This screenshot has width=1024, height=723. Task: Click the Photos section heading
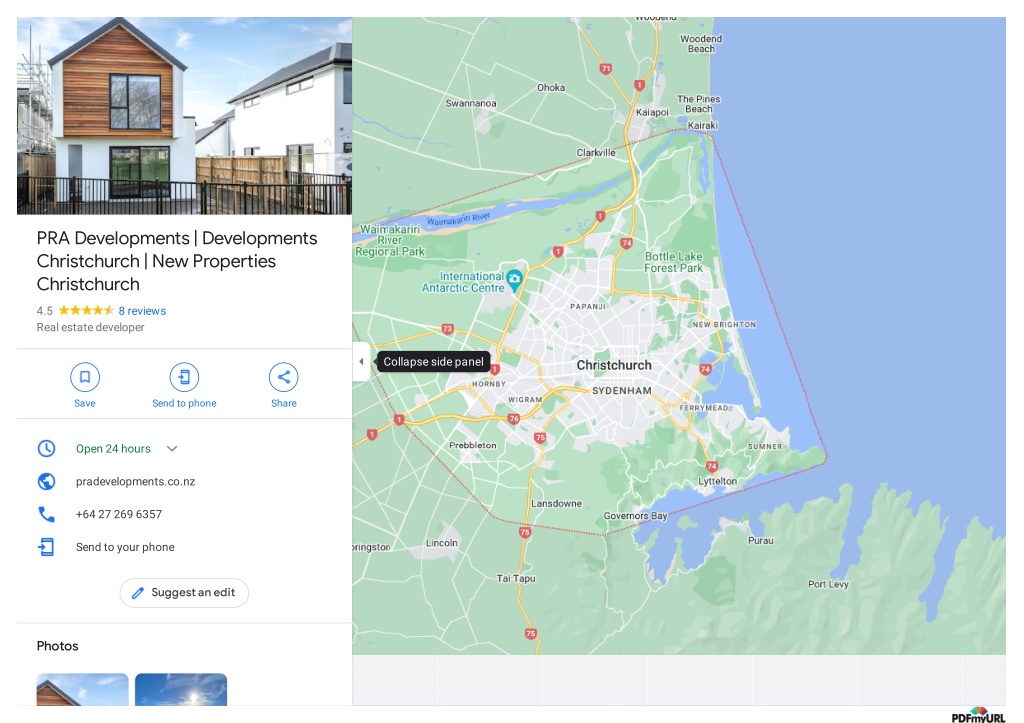pyautogui.click(x=57, y=646)
